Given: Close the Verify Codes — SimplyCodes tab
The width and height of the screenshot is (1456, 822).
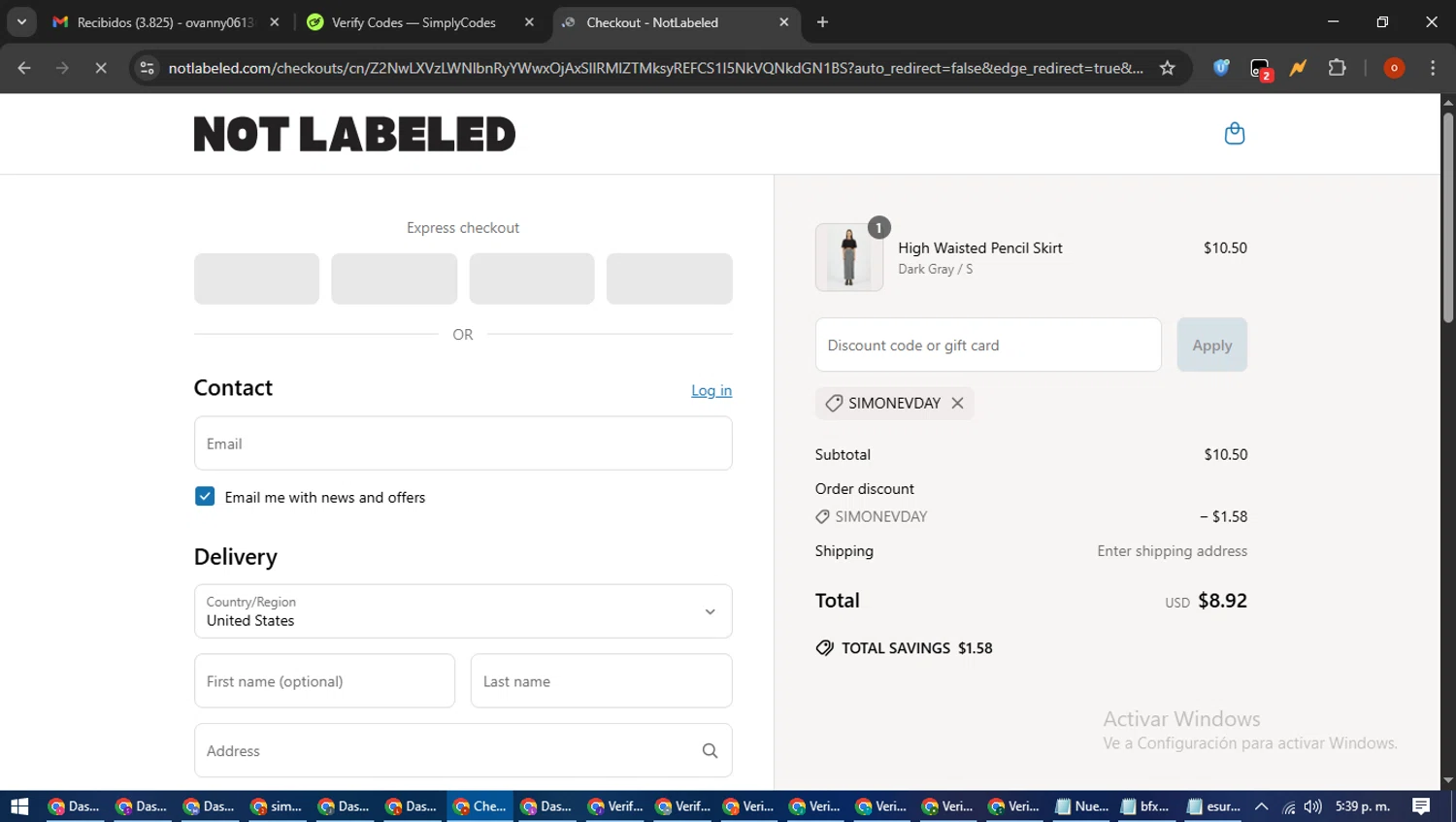Looking at the screenshot, I should point(529,22).
